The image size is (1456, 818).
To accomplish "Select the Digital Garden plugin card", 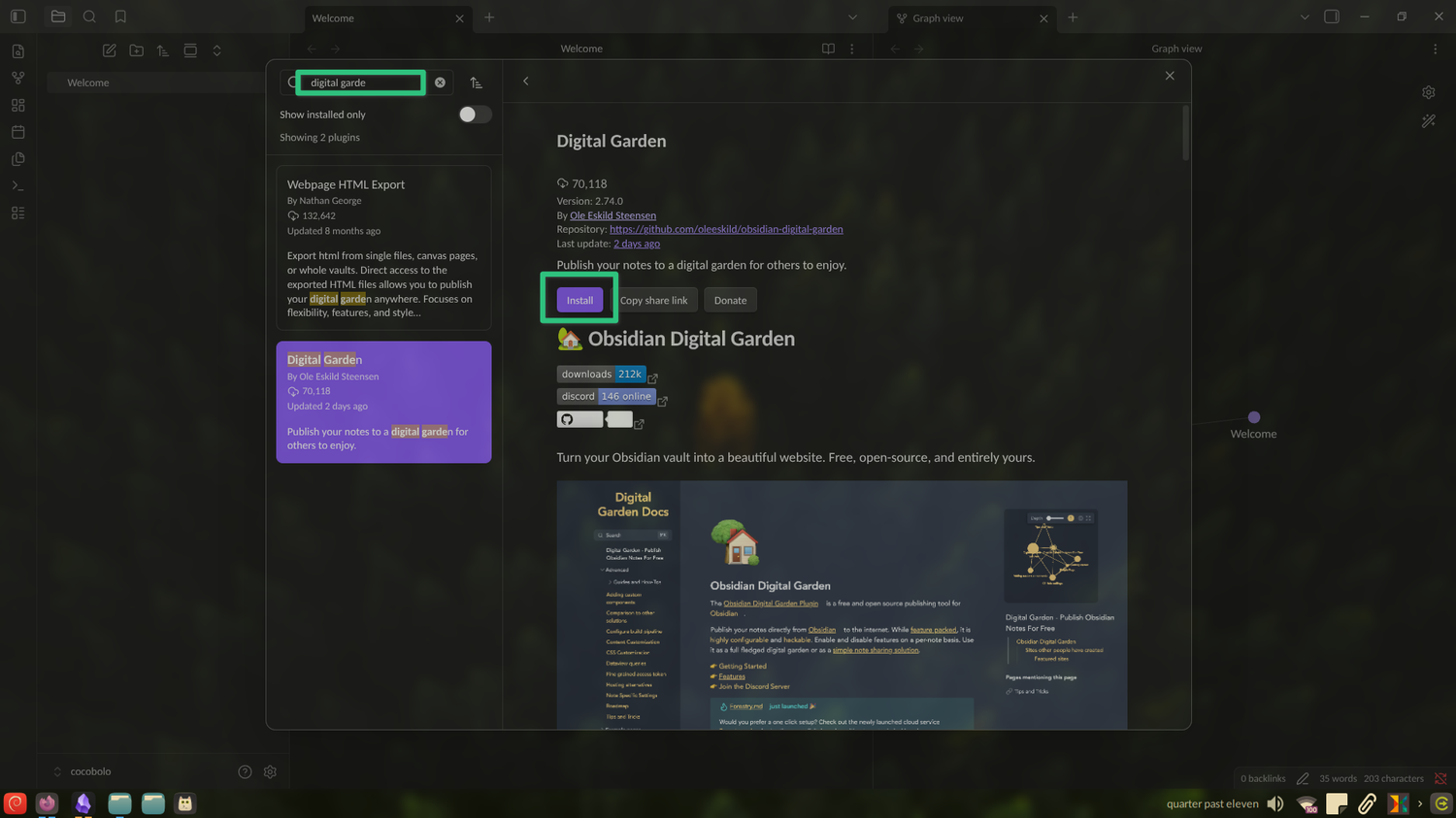I will tap(383, 402).
